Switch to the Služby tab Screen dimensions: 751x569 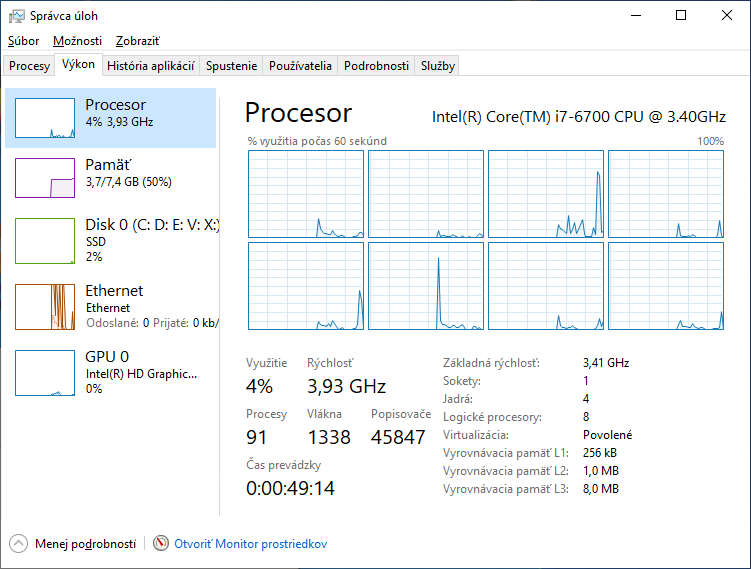tap(438, 66)
